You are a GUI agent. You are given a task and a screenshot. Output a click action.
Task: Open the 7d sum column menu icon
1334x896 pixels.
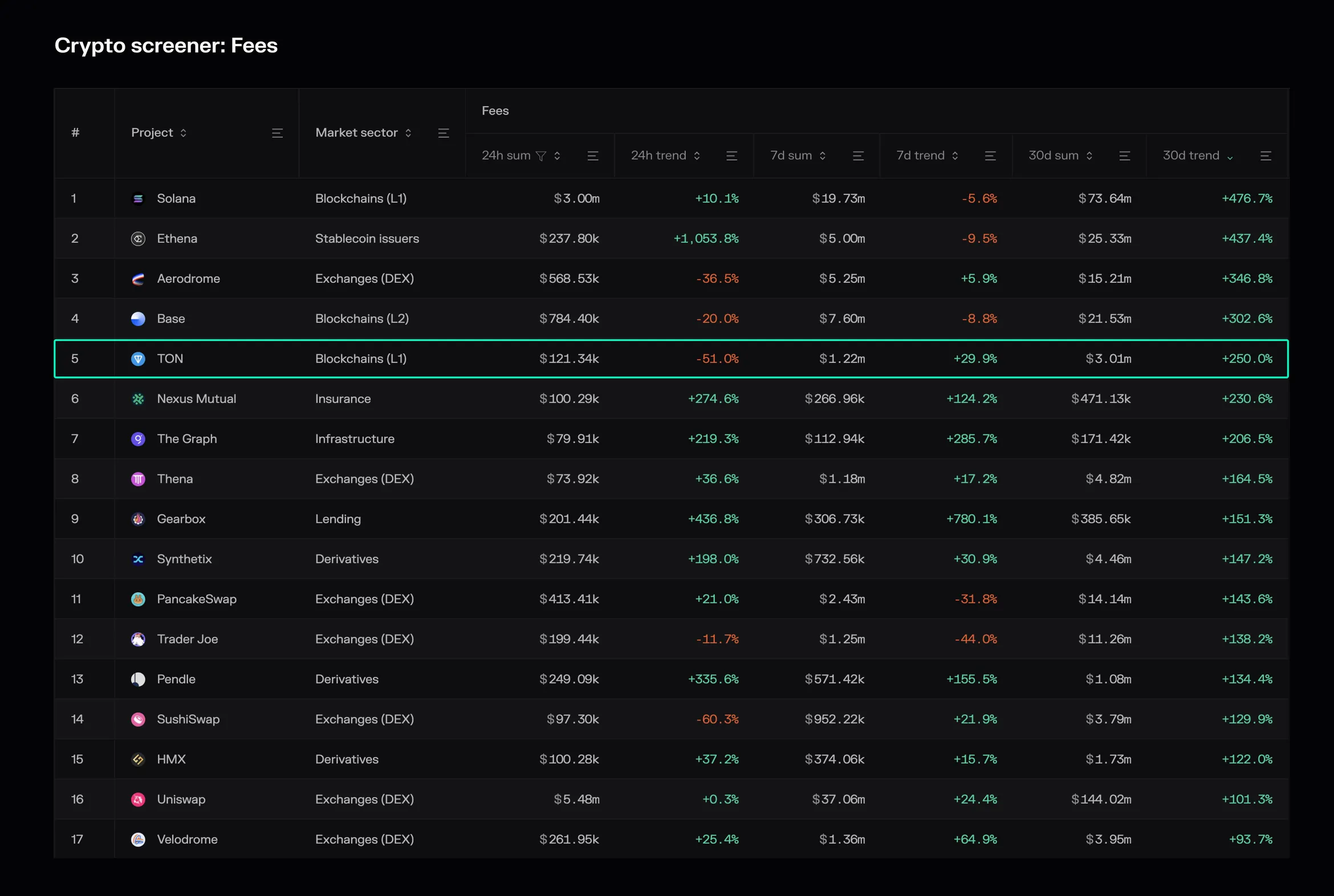(858, 156)
